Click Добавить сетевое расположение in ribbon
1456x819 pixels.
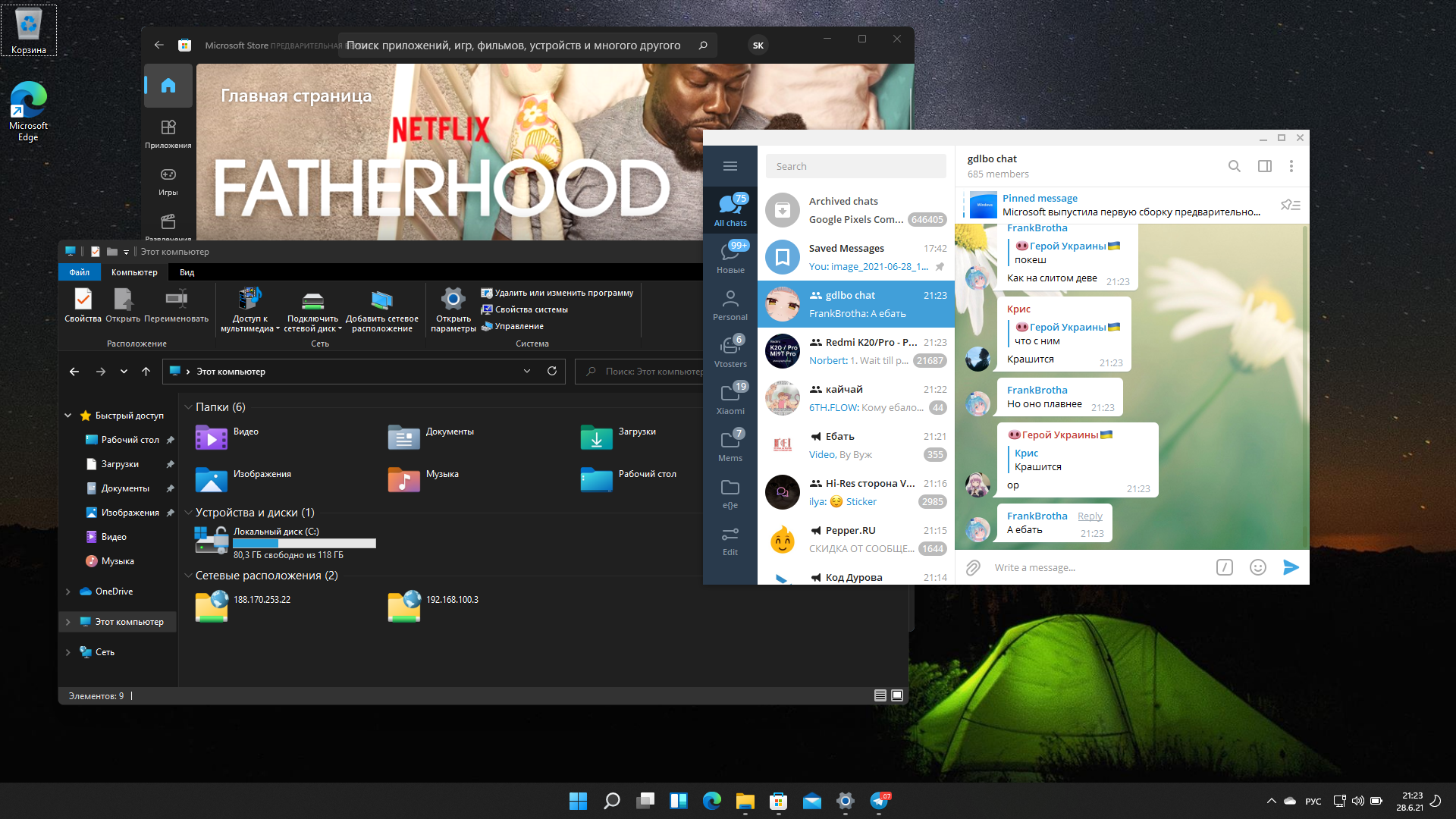coord(381,309)
